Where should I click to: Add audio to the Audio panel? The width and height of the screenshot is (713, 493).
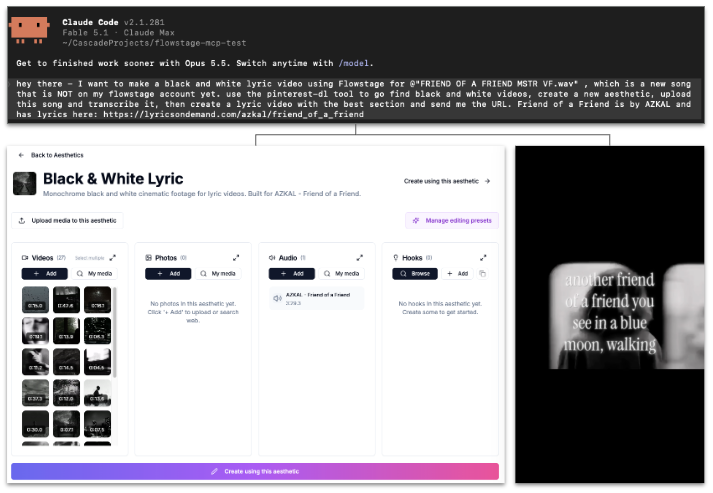[x=292, y=274]
